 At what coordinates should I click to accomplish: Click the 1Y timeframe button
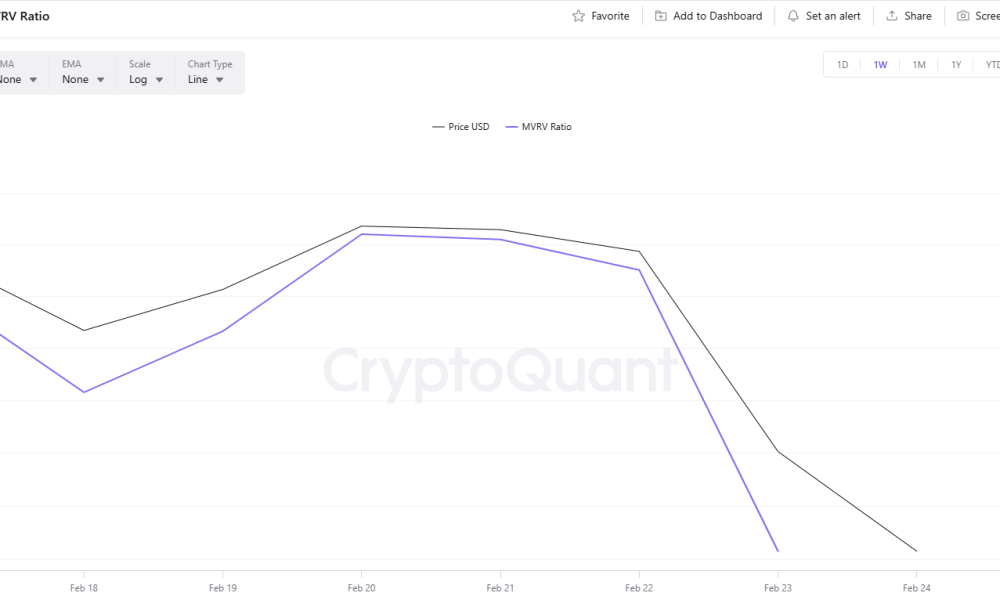(956, 64)
